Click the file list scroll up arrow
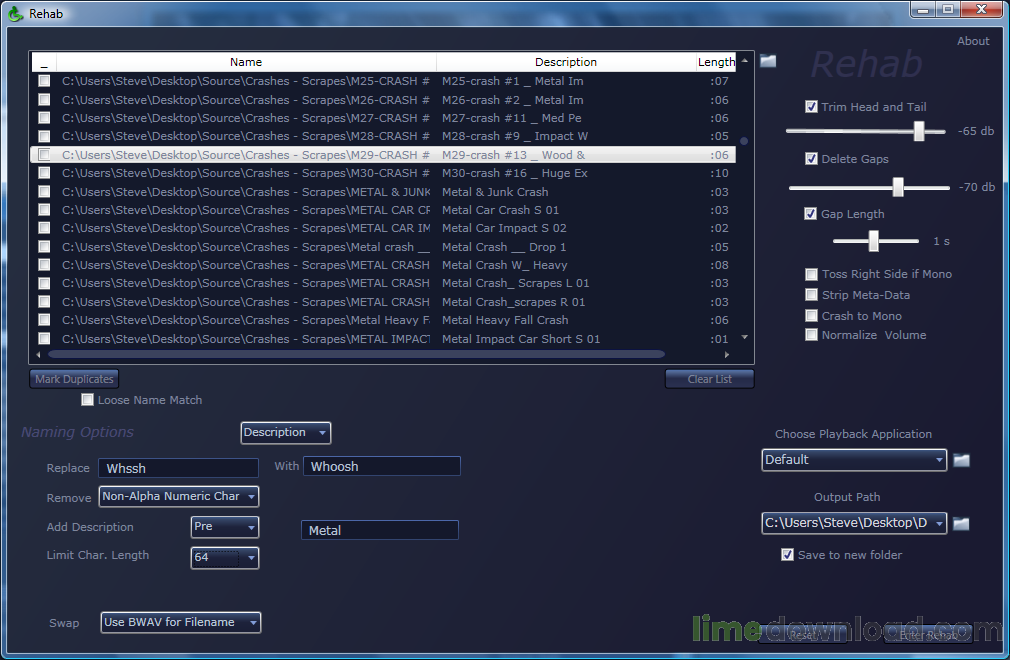This screenshot has height=660, width=1010. (745, 61)
